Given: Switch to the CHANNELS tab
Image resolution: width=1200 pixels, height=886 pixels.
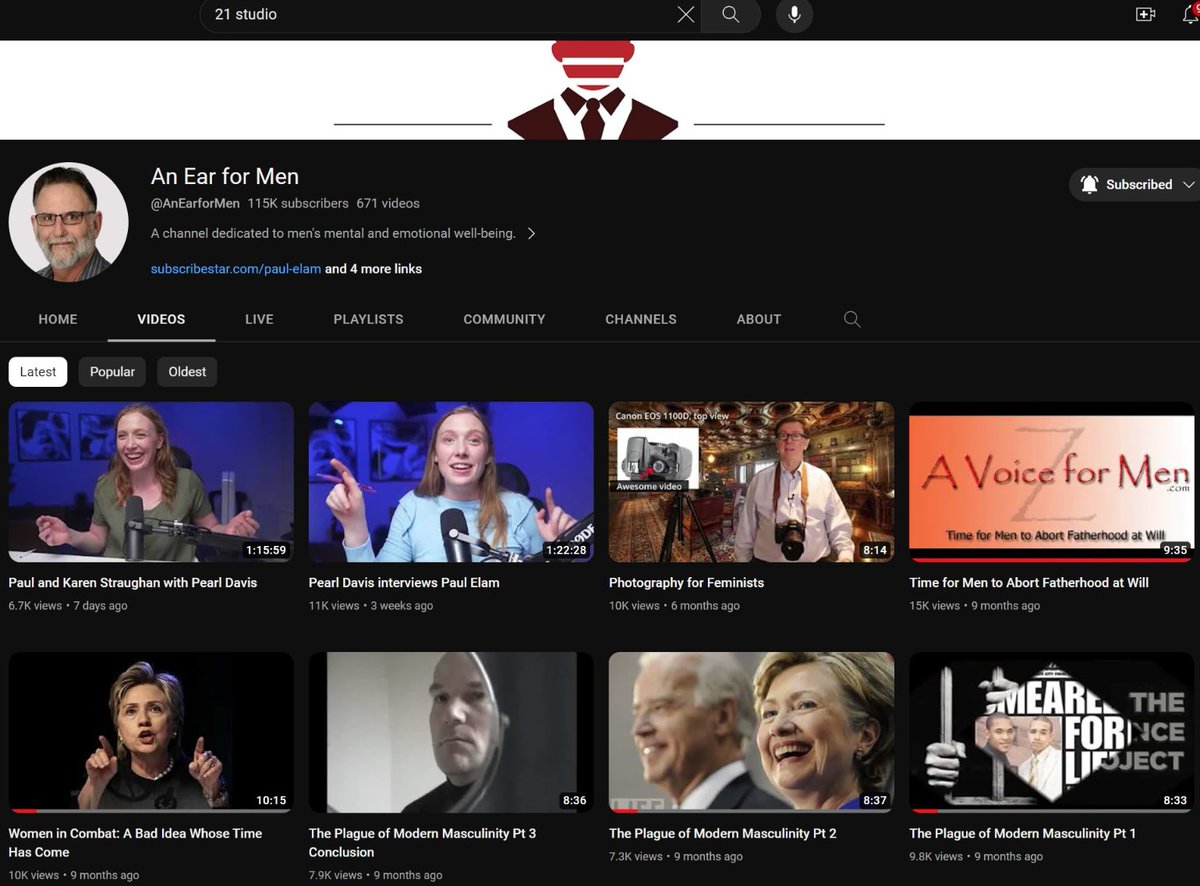Looking at the screenshot, I should pyautogui.click(x=641, y=319).
